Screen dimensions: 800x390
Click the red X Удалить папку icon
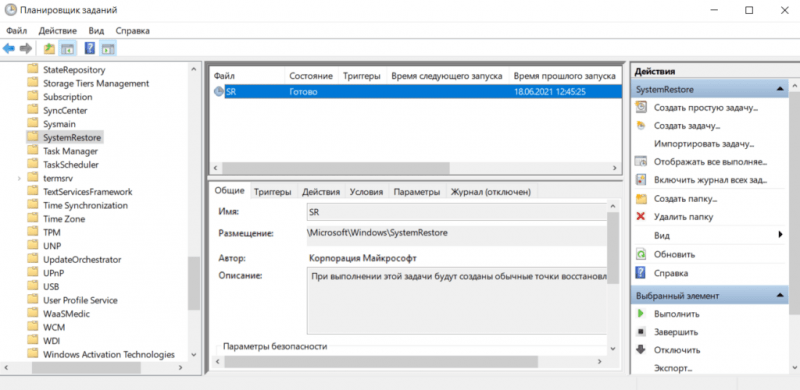coord(640,217)
